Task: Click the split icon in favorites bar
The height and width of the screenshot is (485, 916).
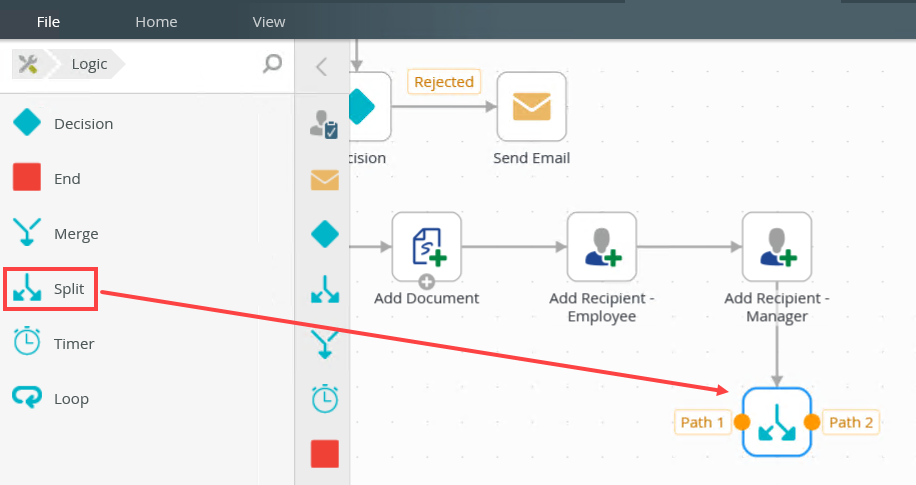Action: click(325, 289)
